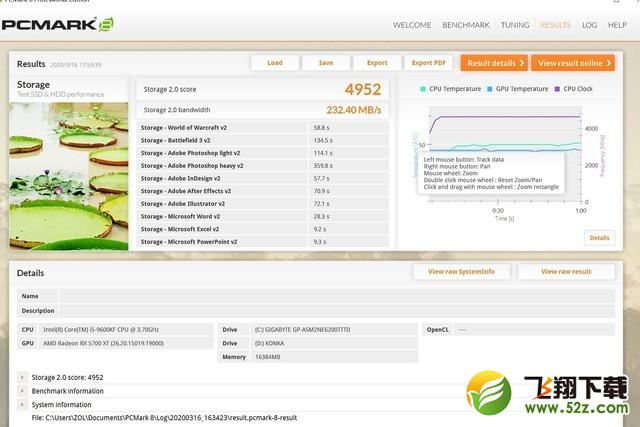This screenshot has width=640, height=427.
Task: Open Result details
Action: (494, 63)
